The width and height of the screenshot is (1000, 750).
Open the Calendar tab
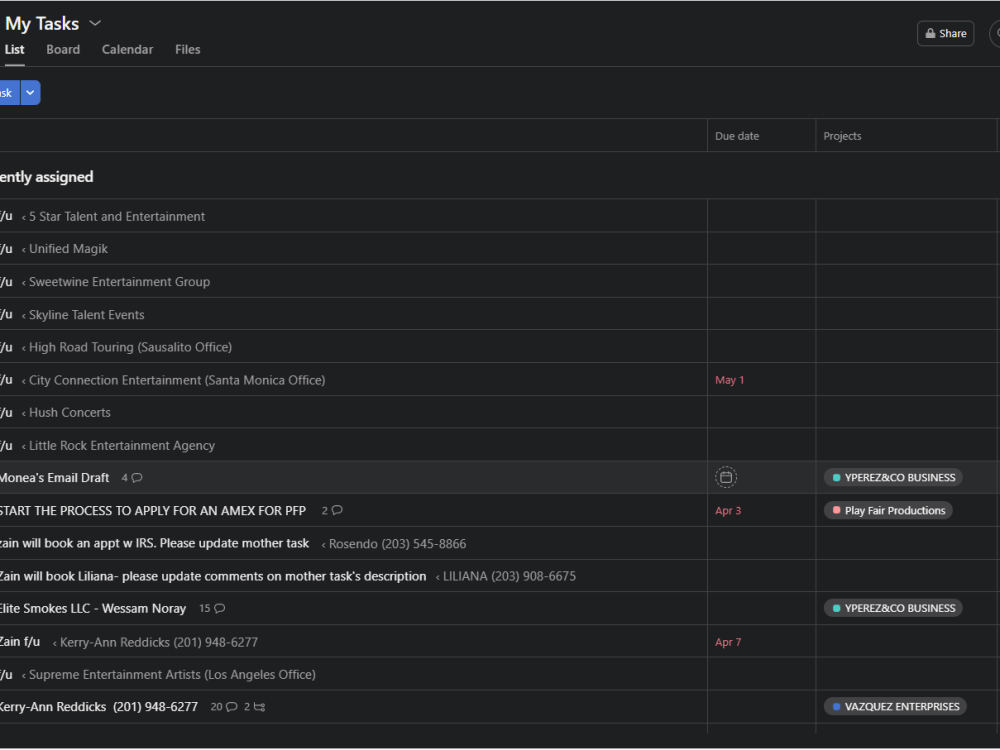128,49
